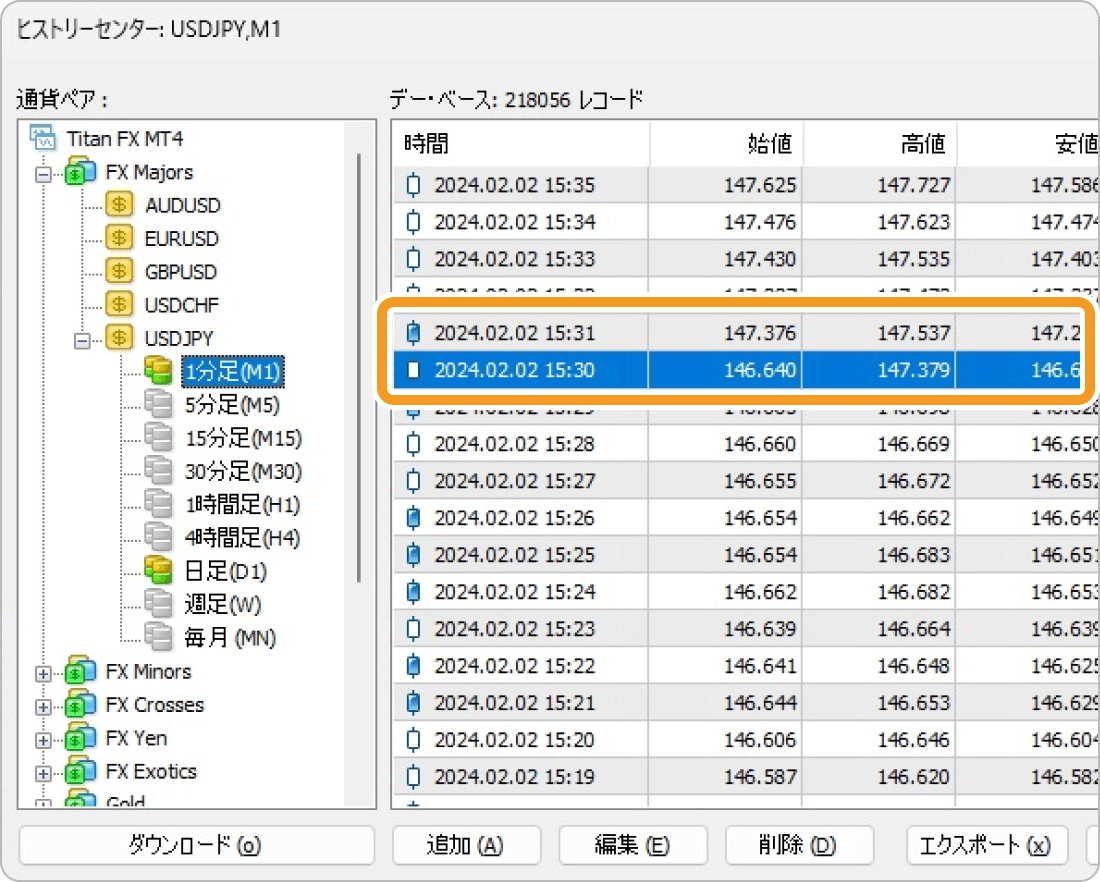Click the FX Crosses folder icon
The width and height of the screenshot is (1100, 882).
click(81, 704)
